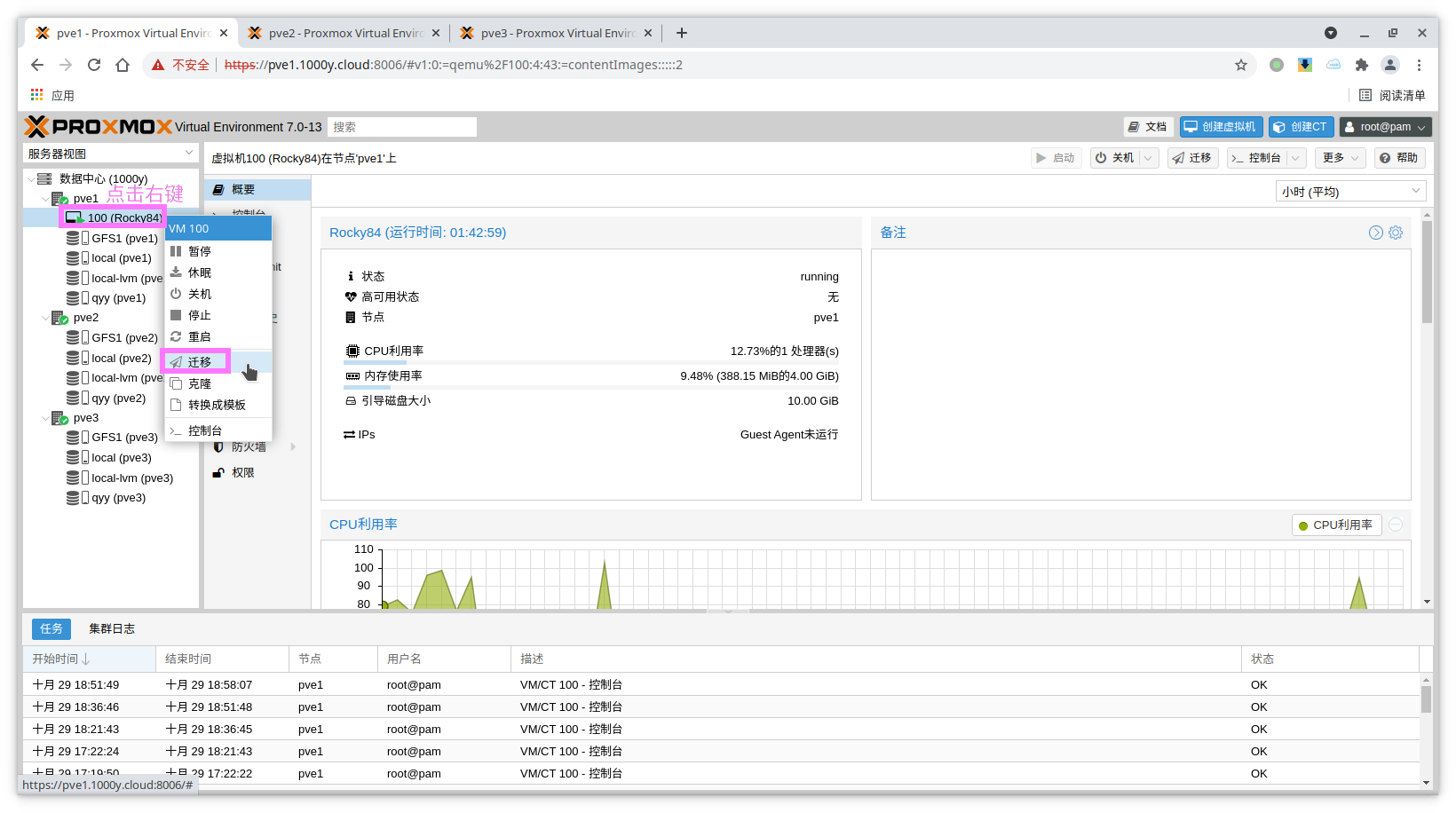Click the 搜索 search input field
Viewport: 1456px width, 813px height.
pyautogui.click(x=401, y=127)
